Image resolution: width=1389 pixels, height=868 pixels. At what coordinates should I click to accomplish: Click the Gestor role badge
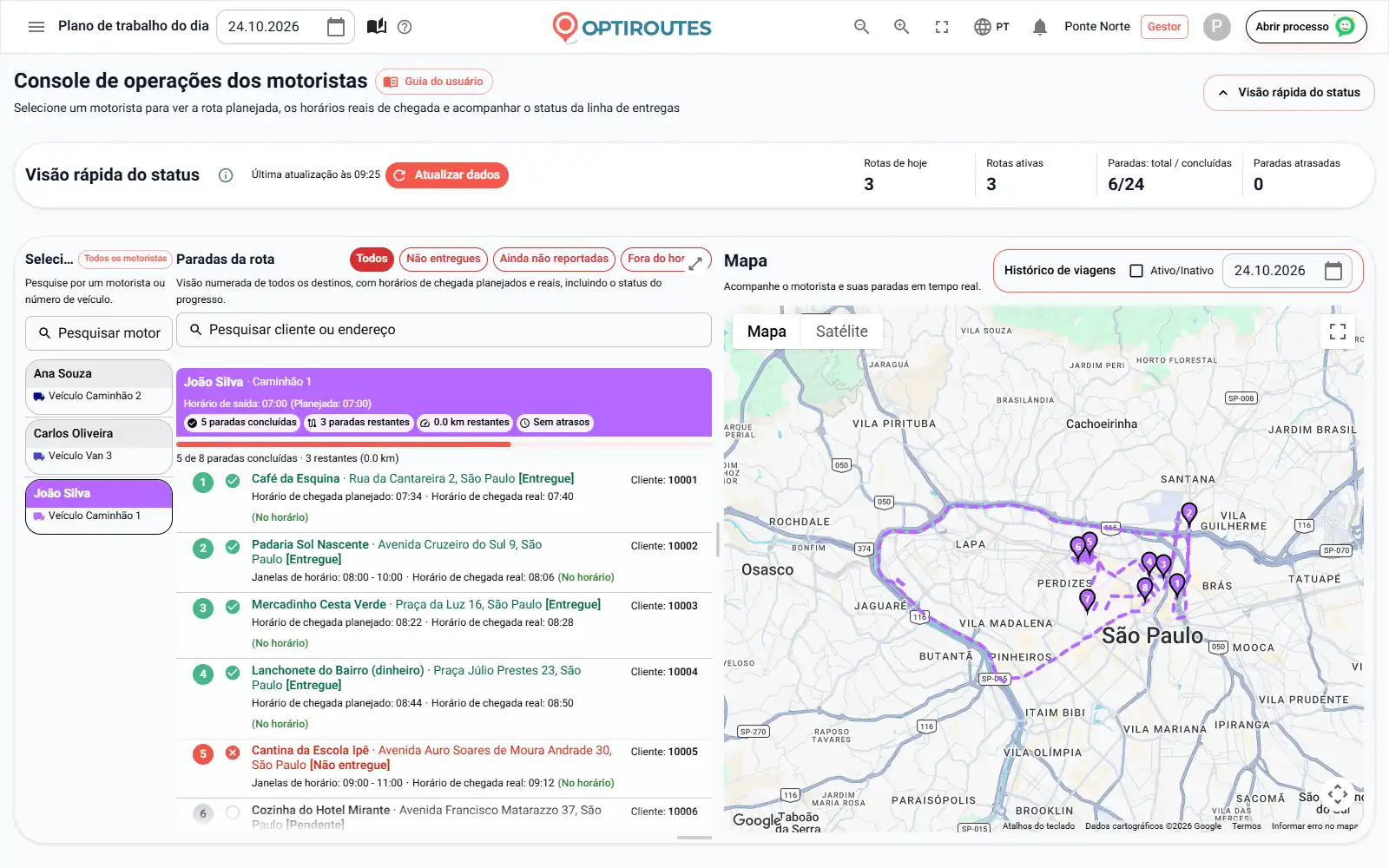pyautogui.click(x=1164, y=27)
